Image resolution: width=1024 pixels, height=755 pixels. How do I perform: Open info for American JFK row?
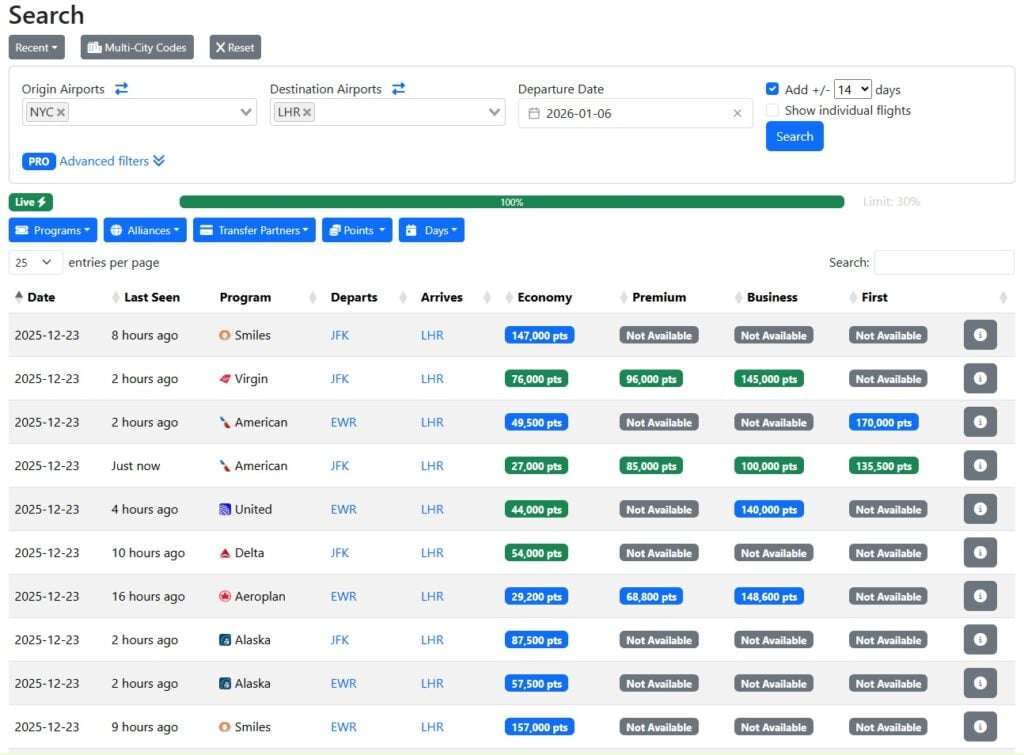tap(980, 465)
